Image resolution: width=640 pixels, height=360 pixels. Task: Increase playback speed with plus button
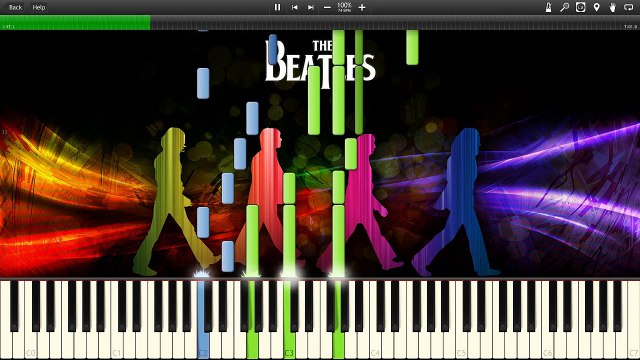362,7
